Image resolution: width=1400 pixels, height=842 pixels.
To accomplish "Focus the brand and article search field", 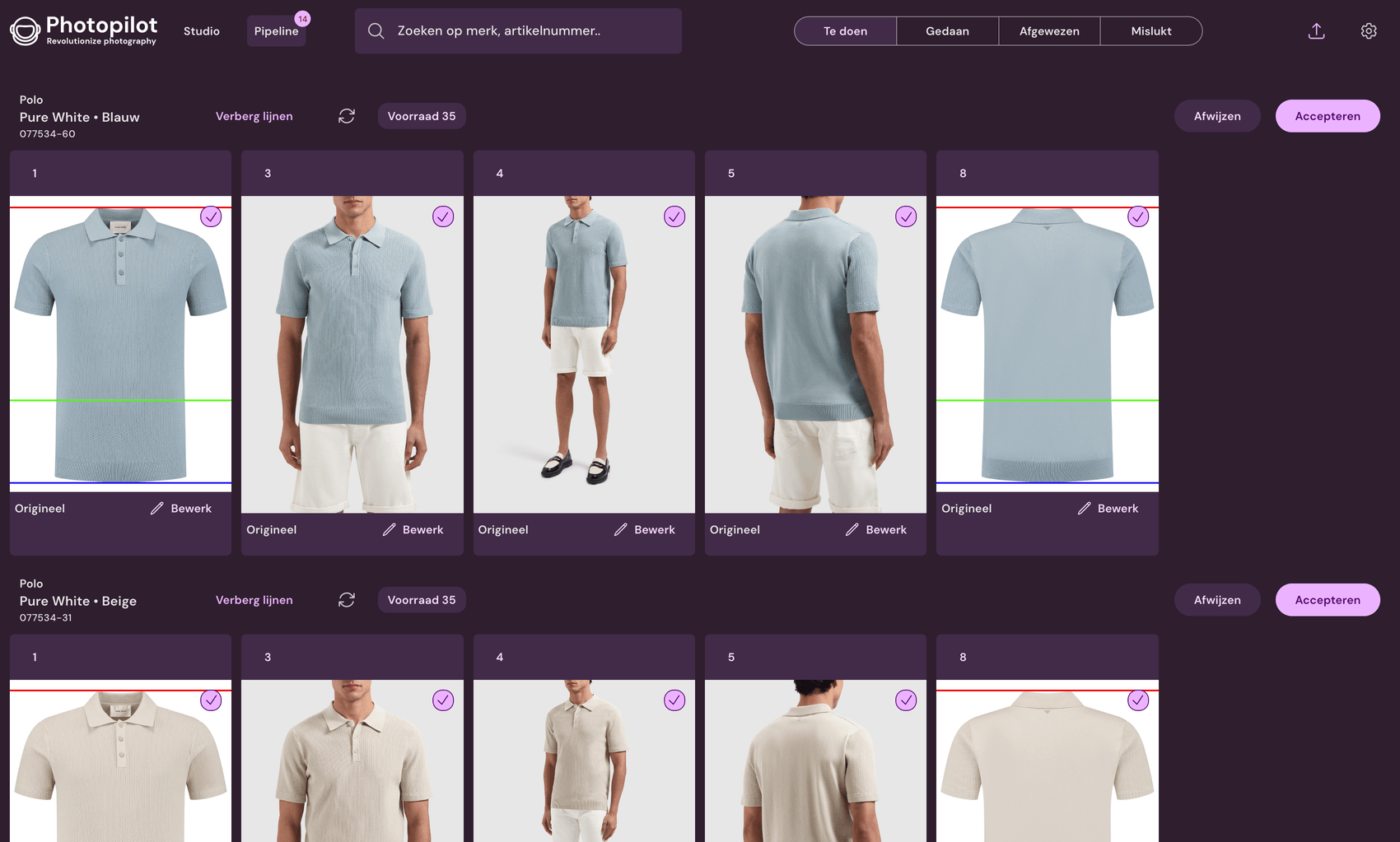I will point(527,31).
